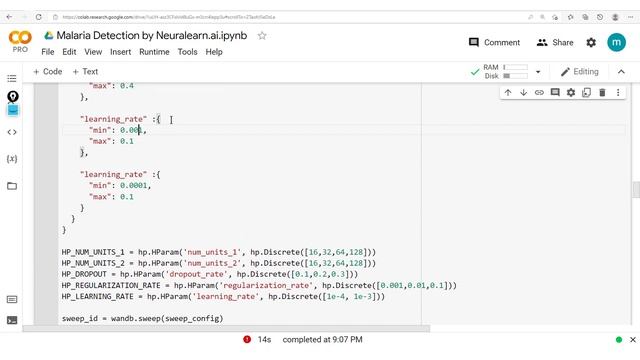This screenshot has width=640, height=360.
Task: Click the HP_NUM_UNITS_2 line
Action: [219, 263]
